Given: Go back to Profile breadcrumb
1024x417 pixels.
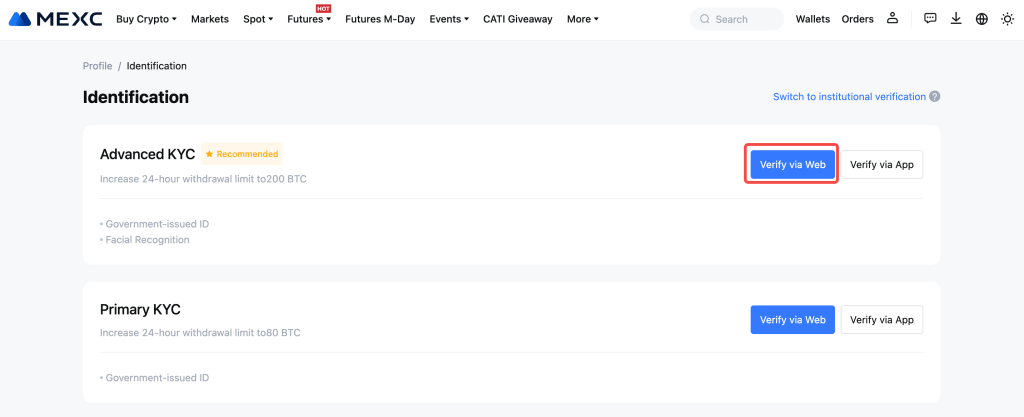Looking at the screenshot, I should click(97, 66).
